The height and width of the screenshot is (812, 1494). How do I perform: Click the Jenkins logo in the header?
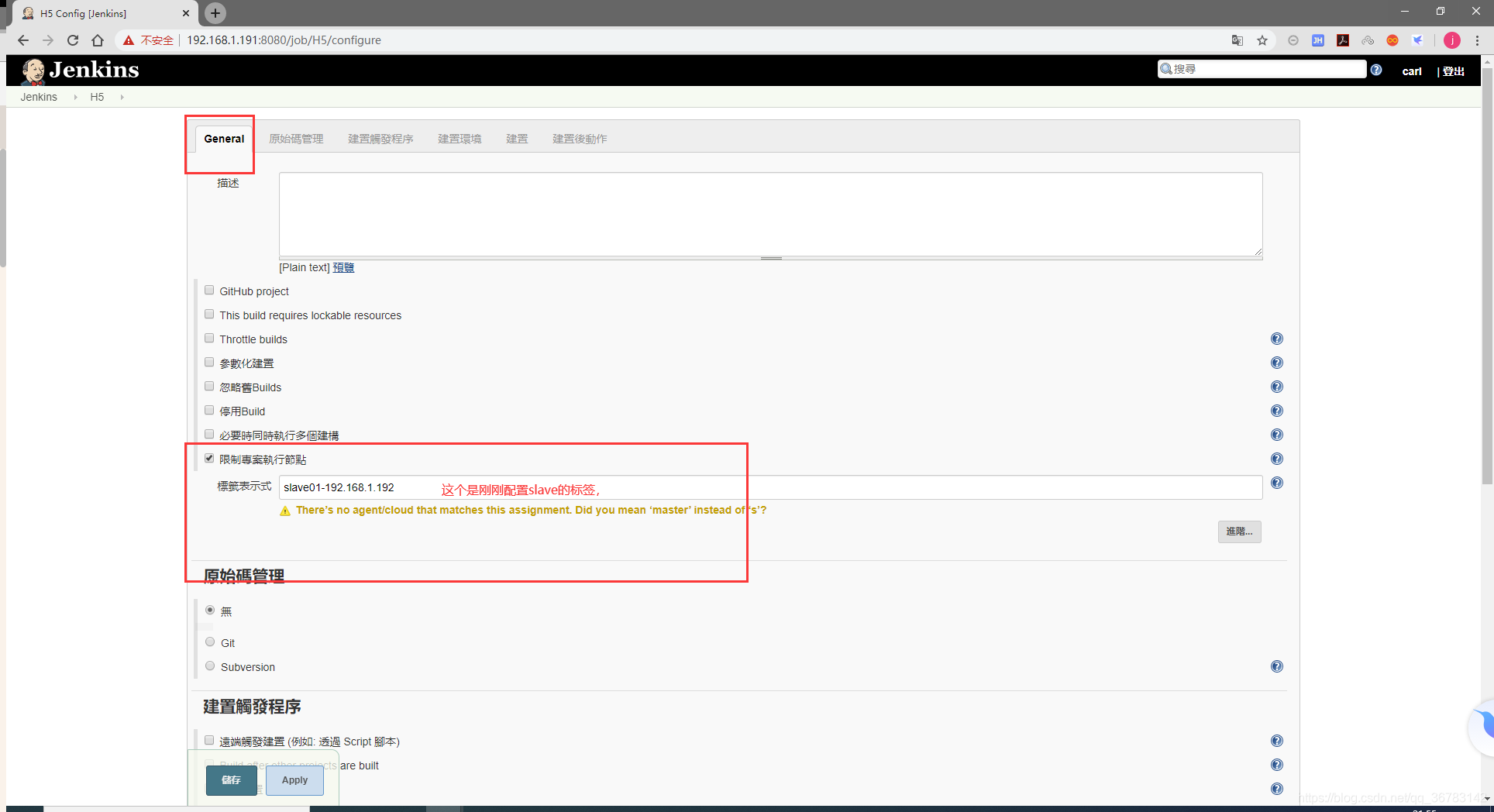[80, 71]
